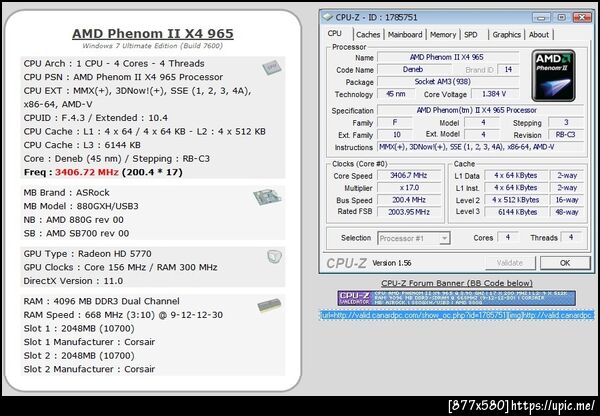This screenshot has height=416, width=600.
Task: Click the RAM Speed 668 MHz line
Action: click(x=123, y=315)
